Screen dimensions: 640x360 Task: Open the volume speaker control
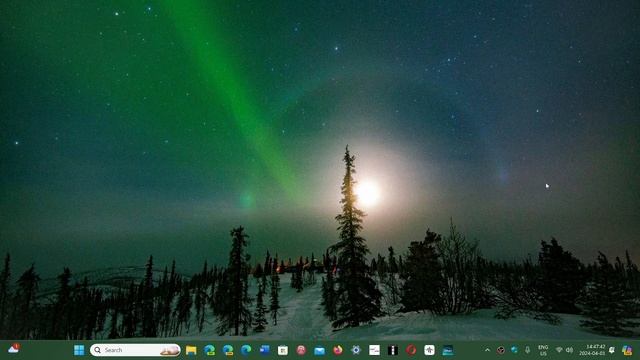[x=569, y=350]
